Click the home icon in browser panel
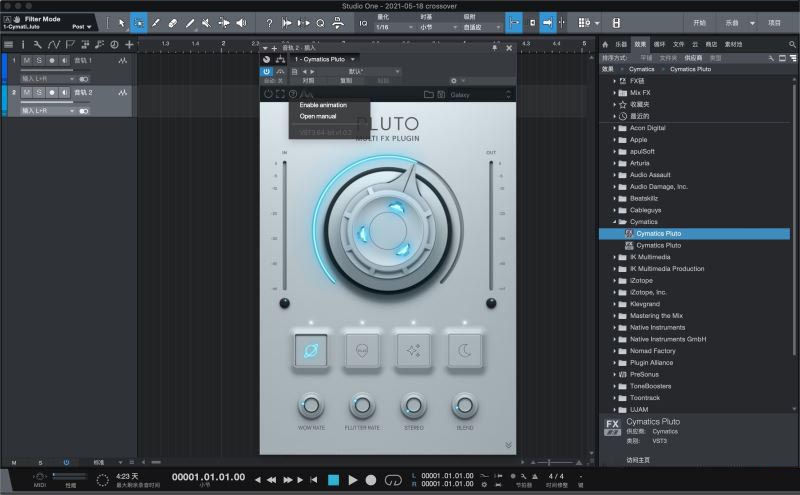Image resolution: width=800 pixels, height=495 pixels. [605, 44]
